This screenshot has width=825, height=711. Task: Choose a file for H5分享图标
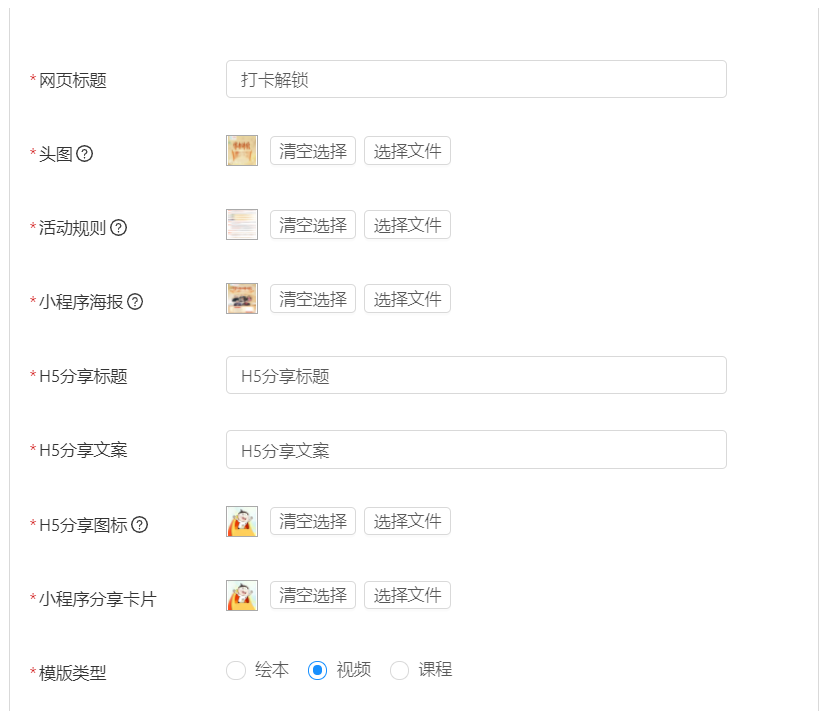click(x=407, y=521)
